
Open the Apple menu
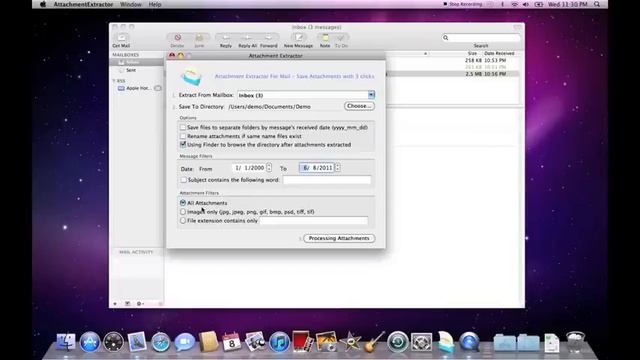point(43,4)
